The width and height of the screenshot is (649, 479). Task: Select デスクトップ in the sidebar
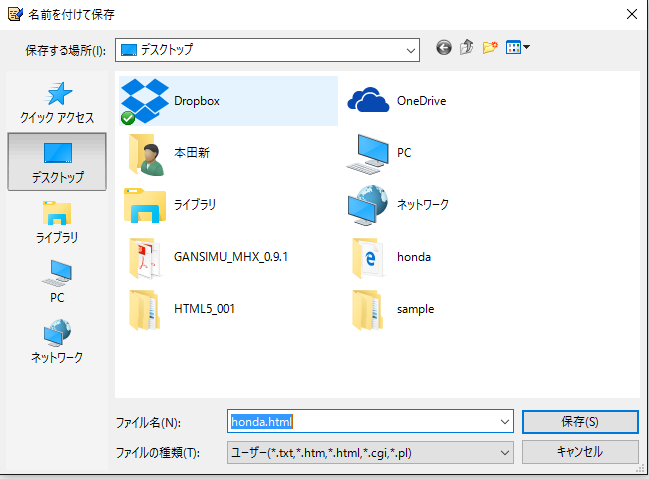(x=57, y=162)
